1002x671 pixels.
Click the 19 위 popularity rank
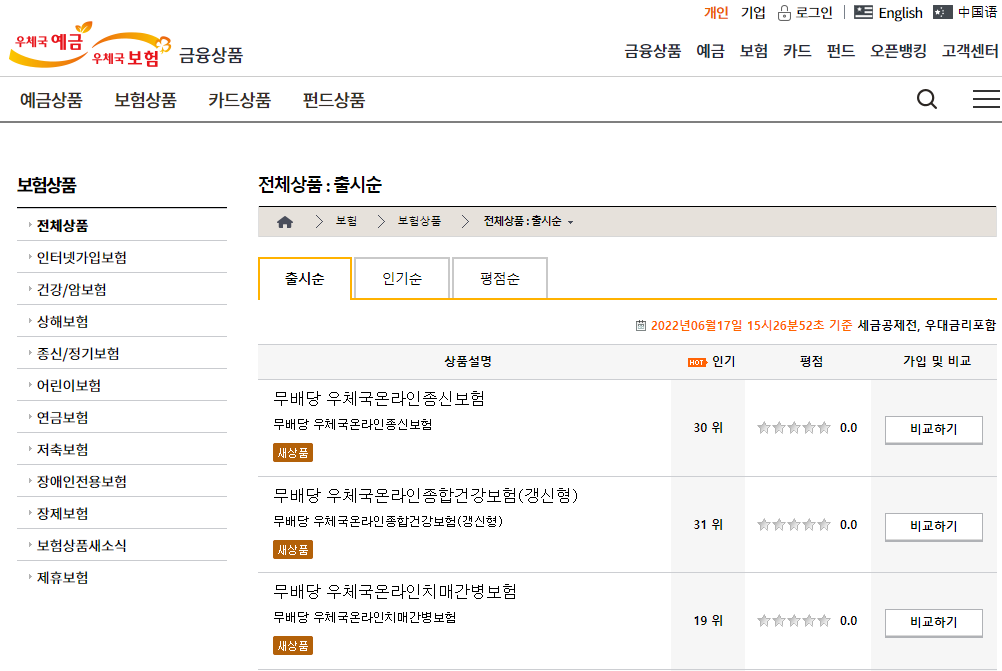point(708,621)
